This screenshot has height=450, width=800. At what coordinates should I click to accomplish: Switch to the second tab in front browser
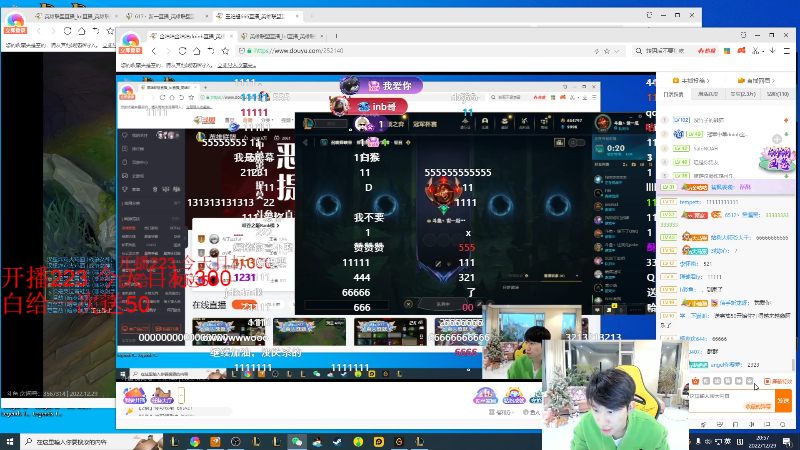[x=283, y=36]
